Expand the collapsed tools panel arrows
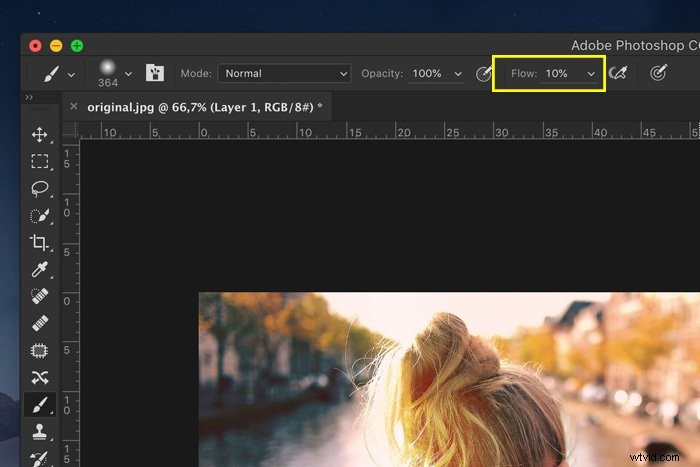Screen dimensions: 700x467 point(29,97)
